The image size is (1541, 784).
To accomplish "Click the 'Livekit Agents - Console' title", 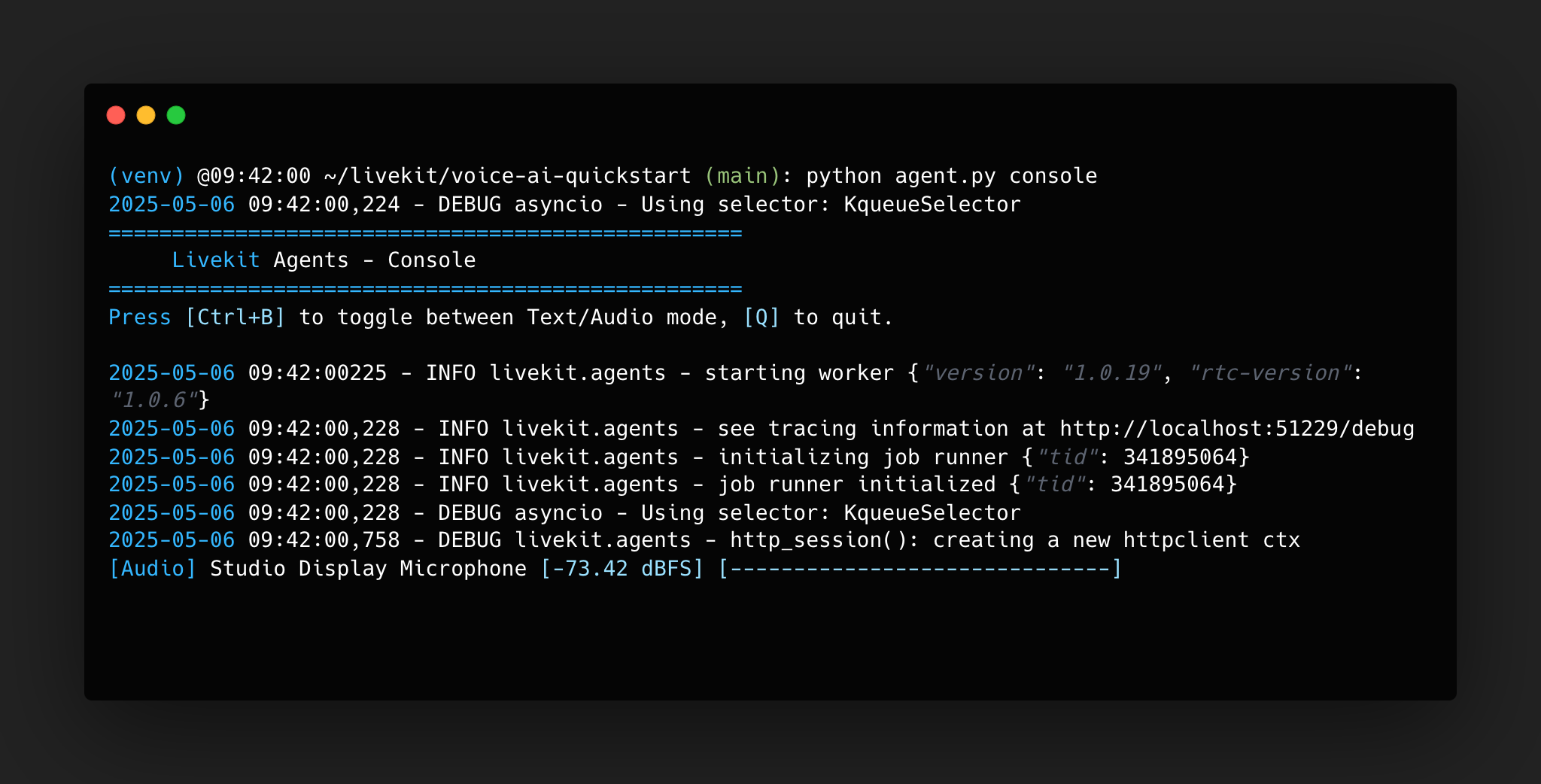I will tap(324, 260).
